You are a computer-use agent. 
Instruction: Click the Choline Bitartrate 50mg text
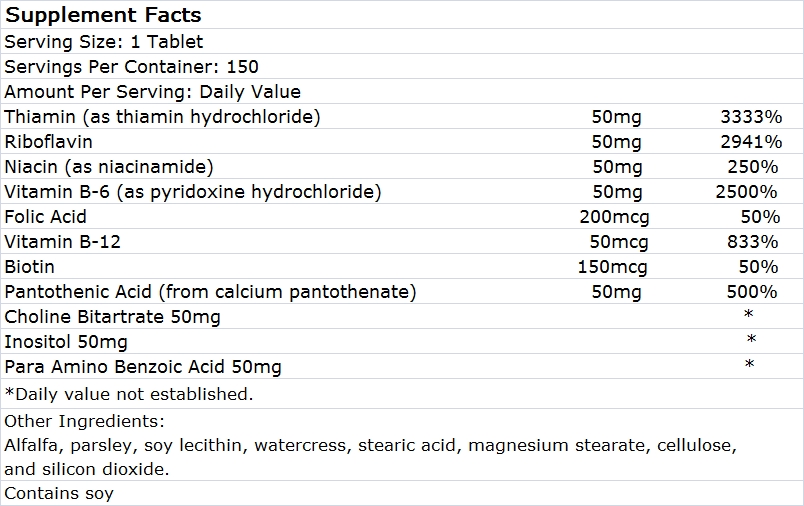[x=113, y=317]
